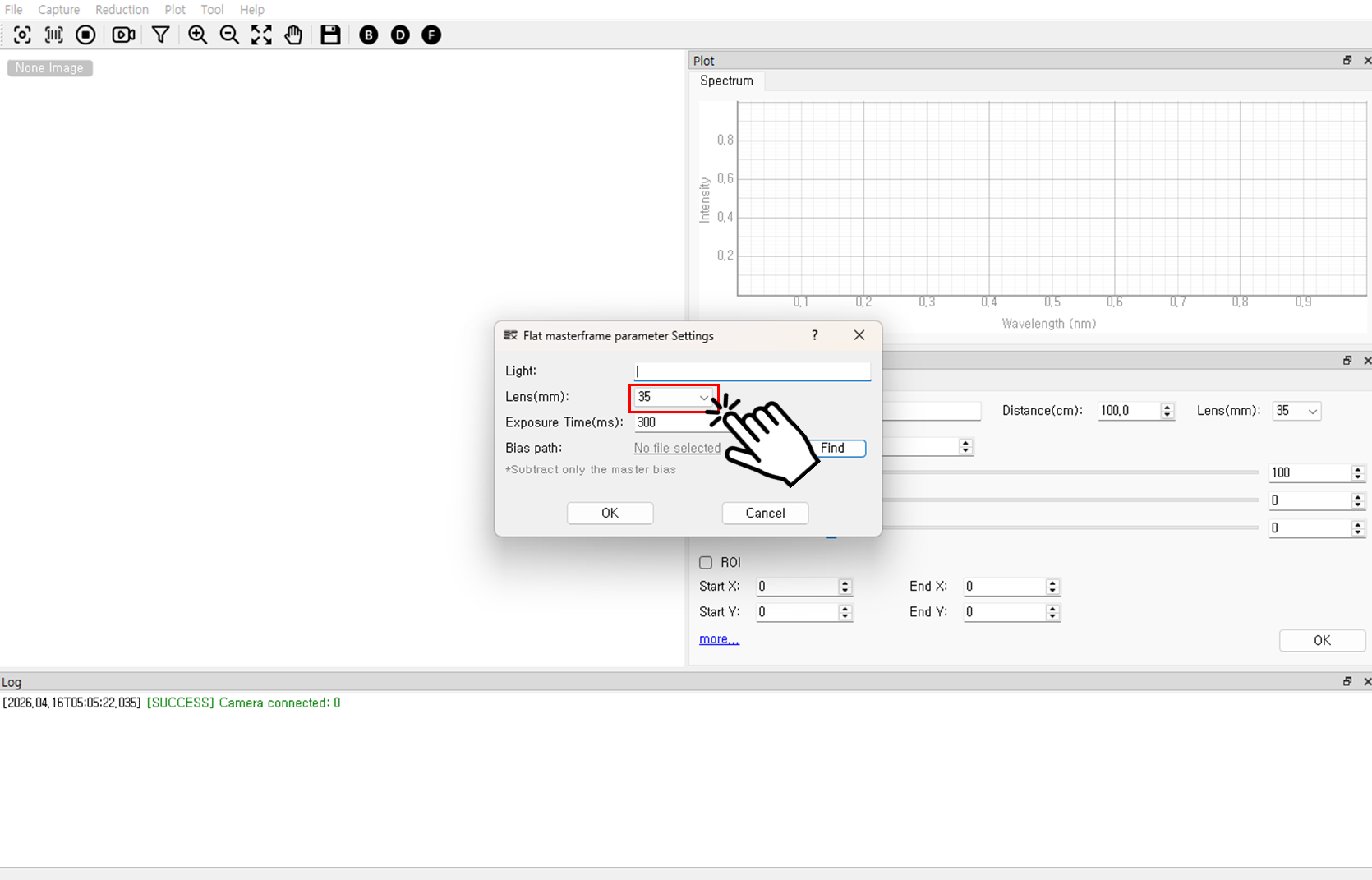
Task: Close the Flat masterframe parameter dialog
Action: click(x=859, y=335)
